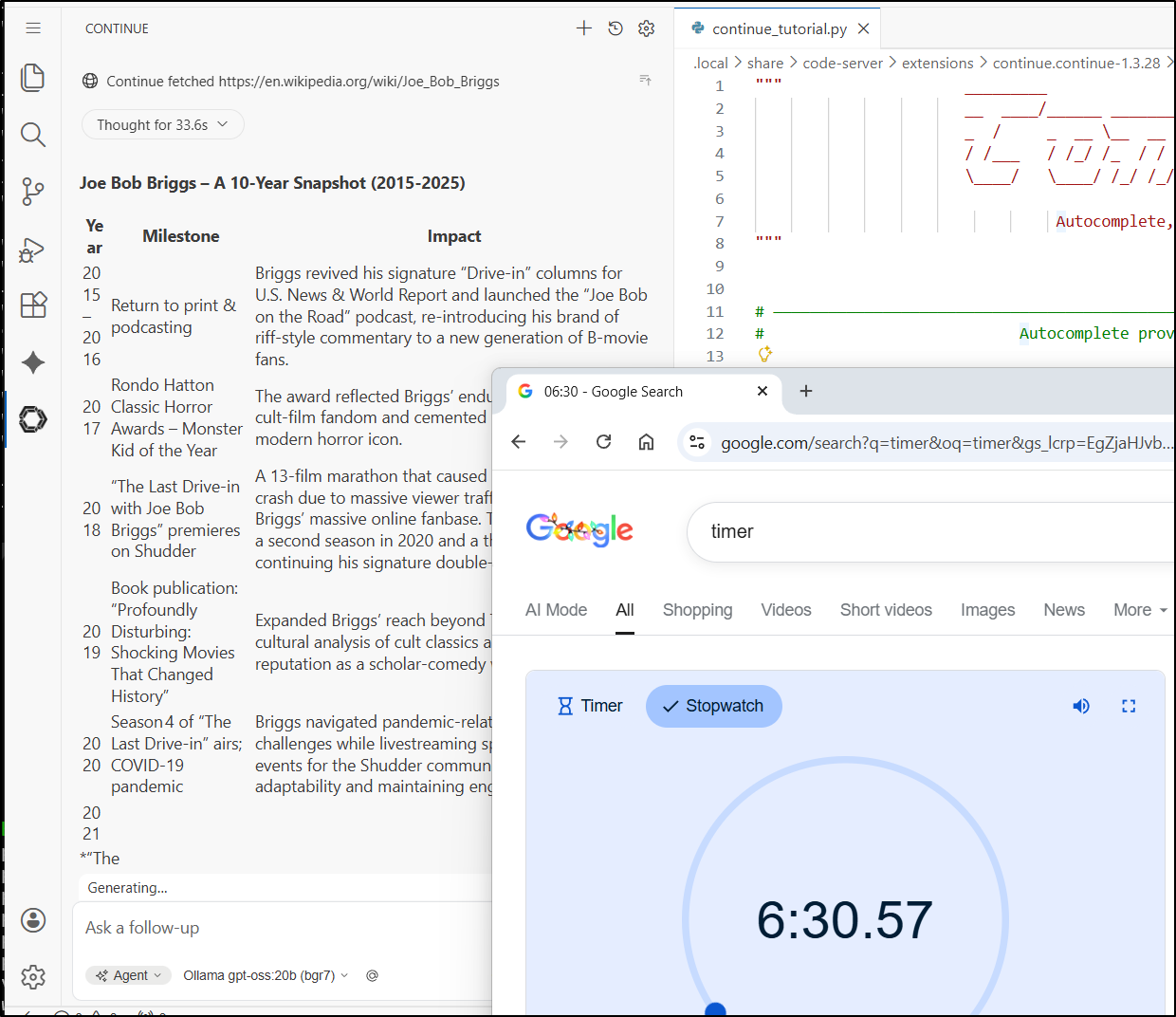Mute the timer sound

(x=1081, y=706)
